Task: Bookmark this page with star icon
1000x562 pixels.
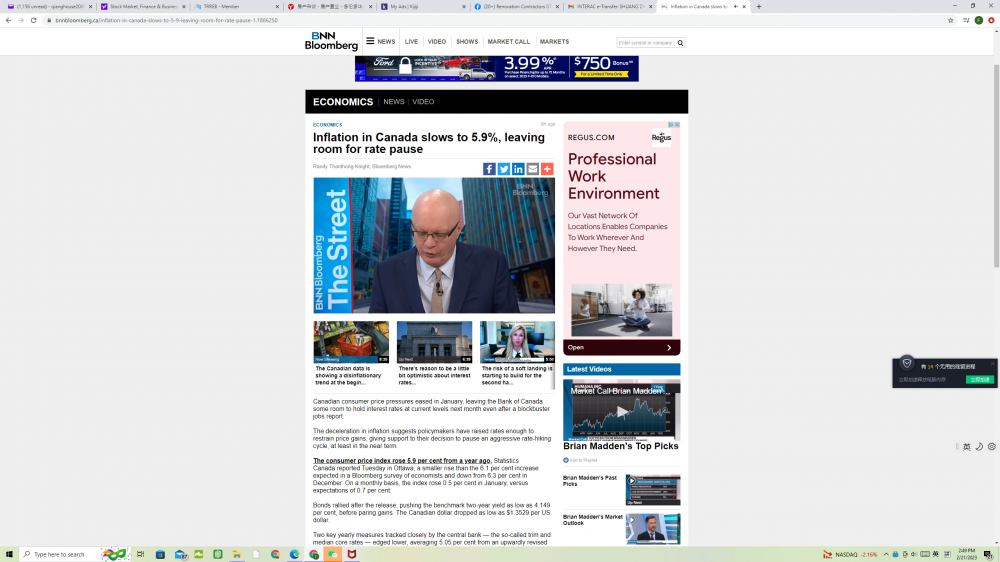Action: 951,20
